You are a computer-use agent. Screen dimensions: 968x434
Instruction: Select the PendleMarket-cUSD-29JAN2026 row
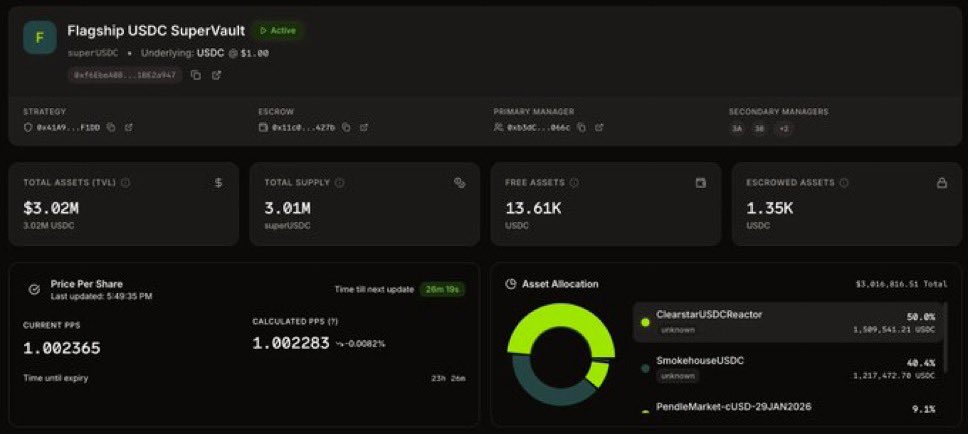[788, 409]
